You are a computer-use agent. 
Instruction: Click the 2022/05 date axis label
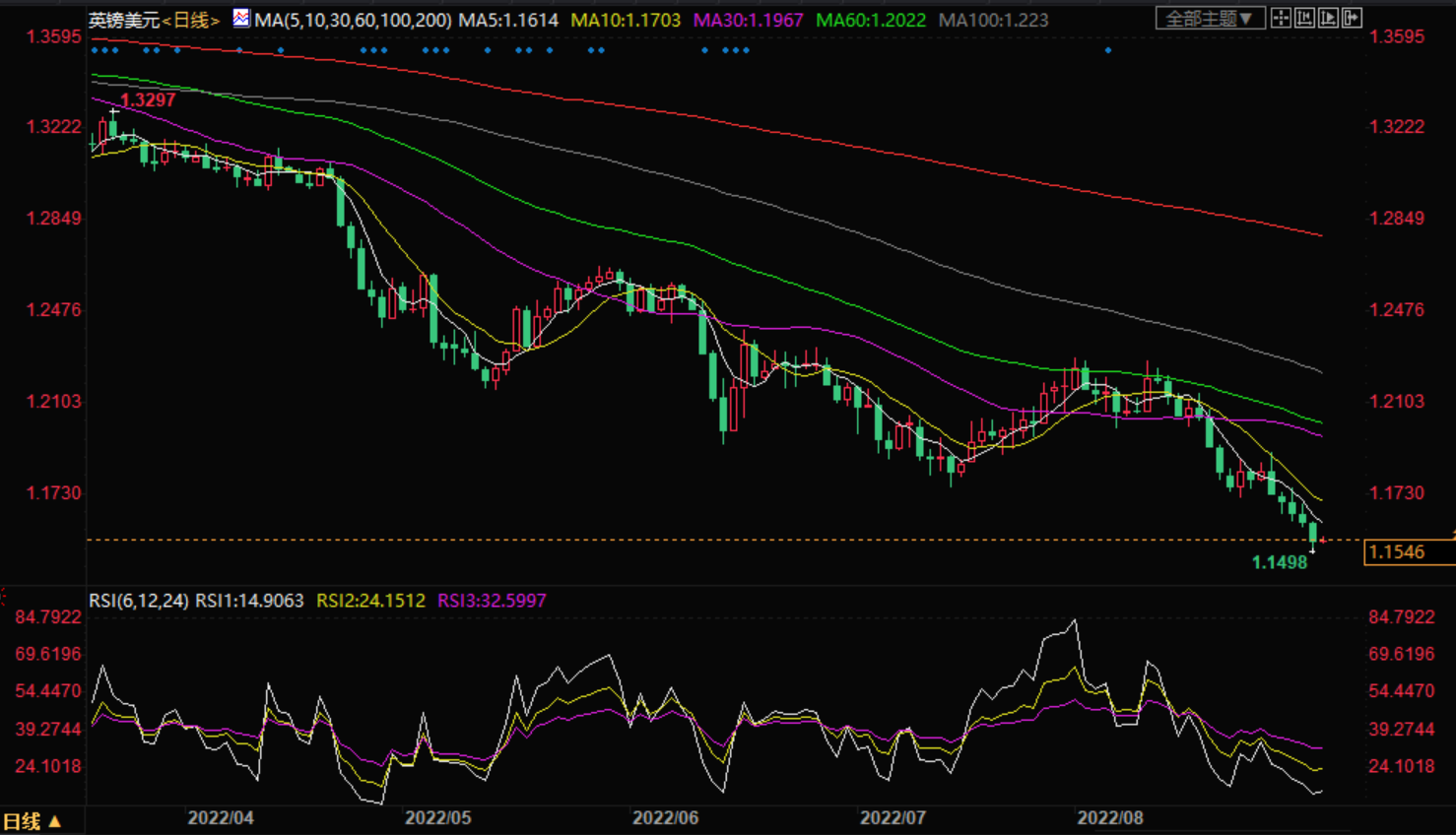438,818
